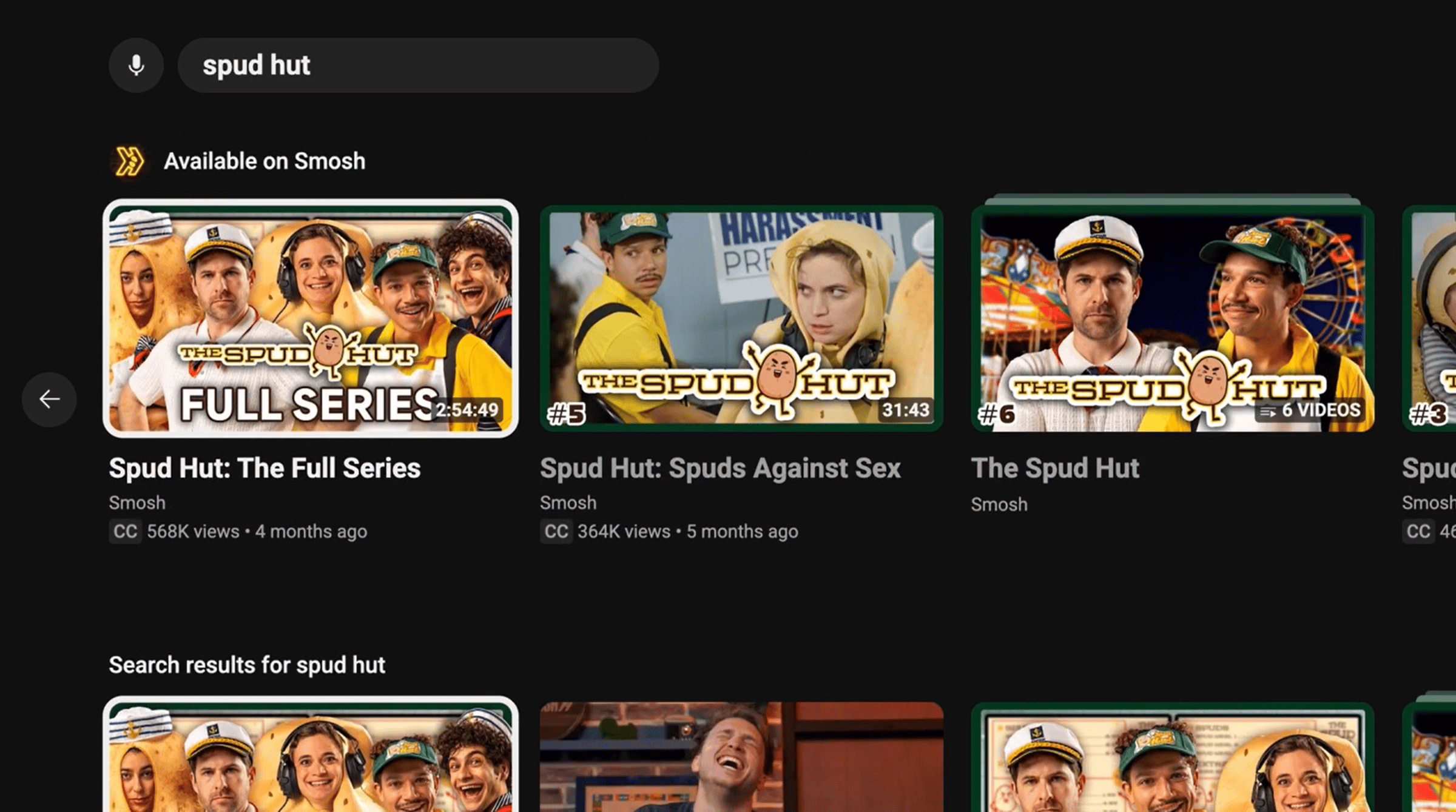The width and height of the screenshot is (1456, 812).
Task: Click 'Spud Hut: The Full Series' title
Action: click(265, 468)
